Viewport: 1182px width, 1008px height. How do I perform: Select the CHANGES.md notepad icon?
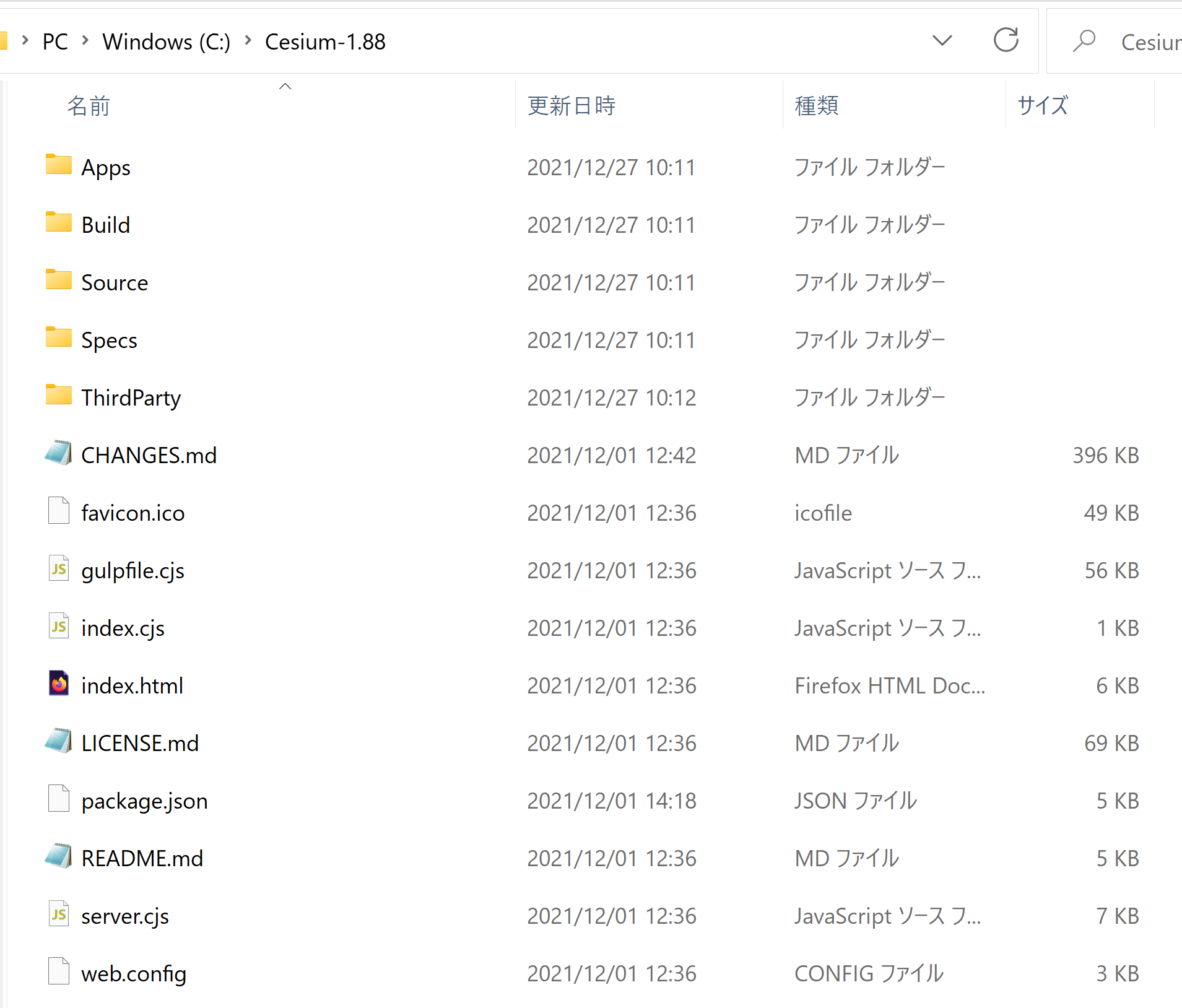click(58, 453)
